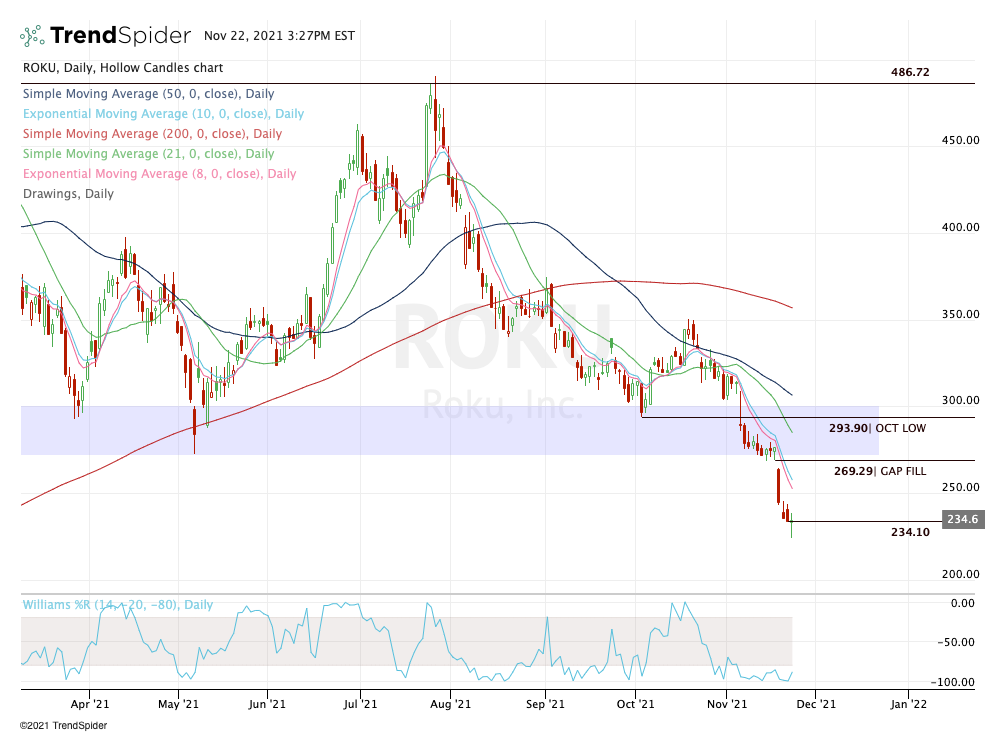This screenshot has width=1005, height=735.
Task: Click the Jul '21 date label
Action: click(360, 704)
